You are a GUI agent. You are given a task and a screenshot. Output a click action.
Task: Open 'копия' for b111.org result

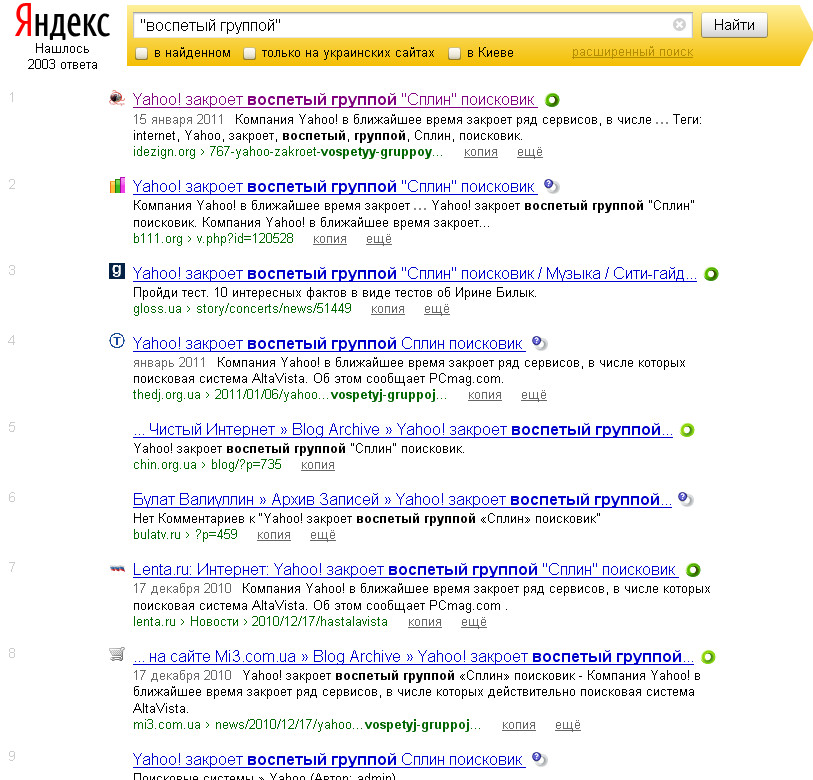click(330, 239)
